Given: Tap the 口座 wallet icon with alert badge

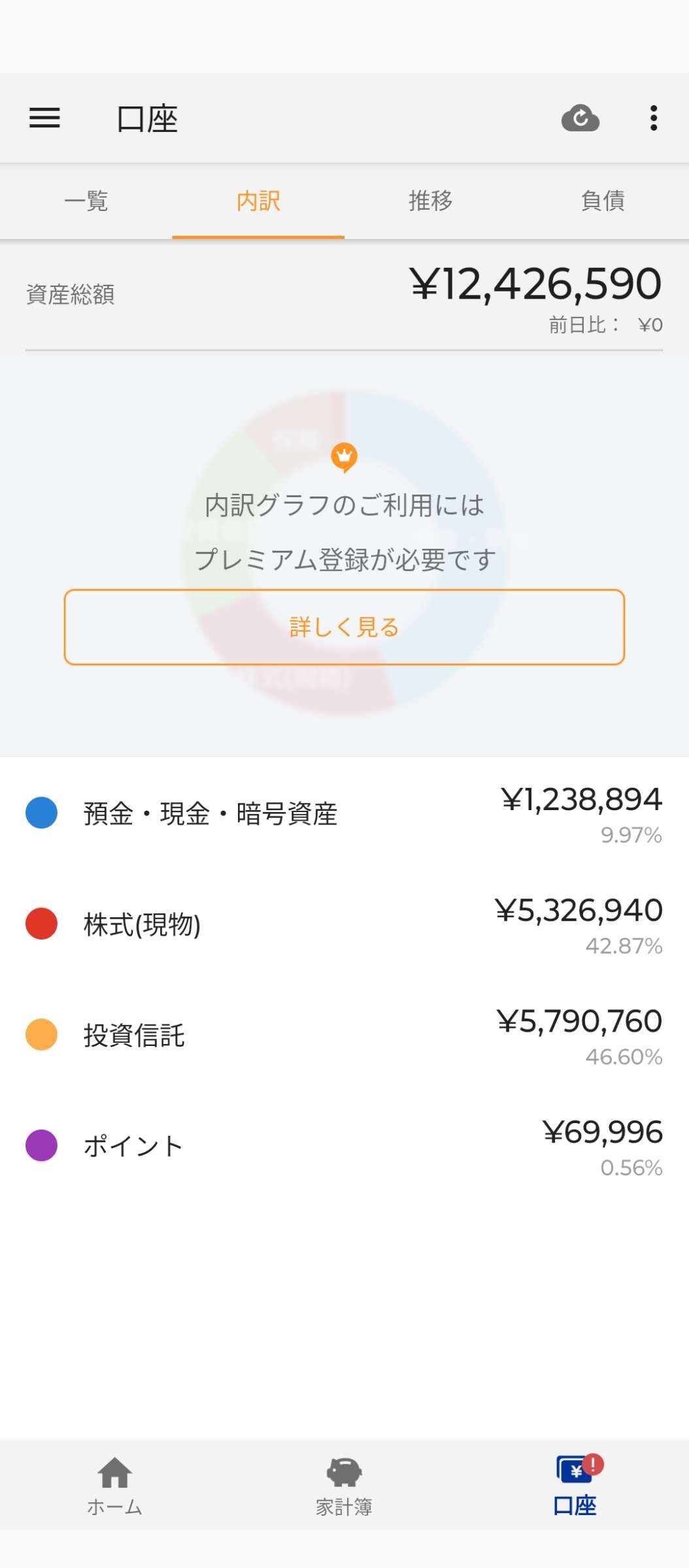Looking at the screenshot, I should coord(576,1470).
